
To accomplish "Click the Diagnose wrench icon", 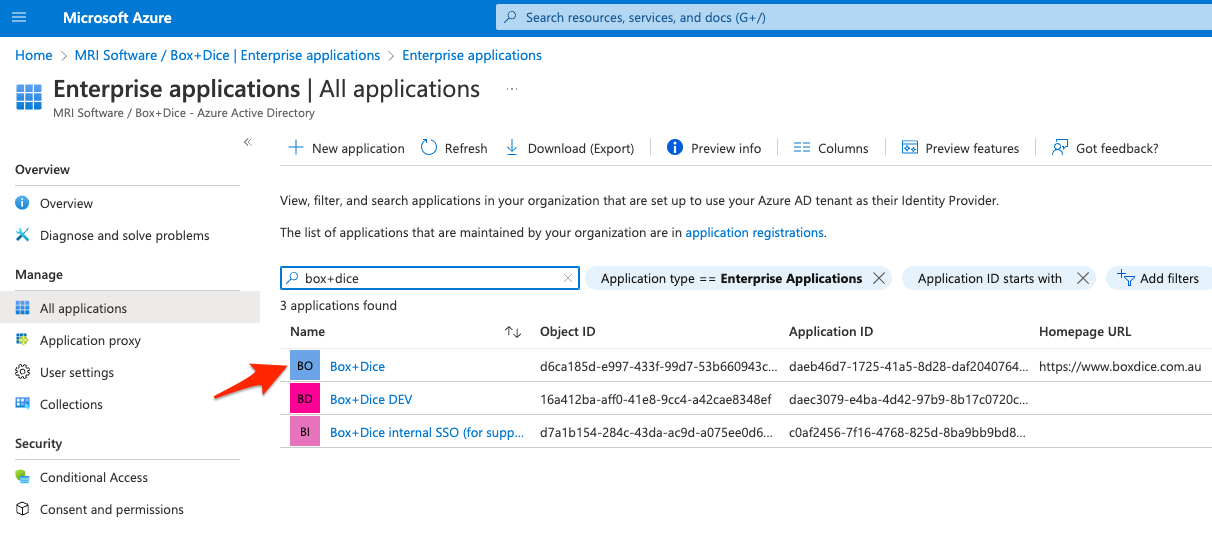I will (x=22, y=235).
